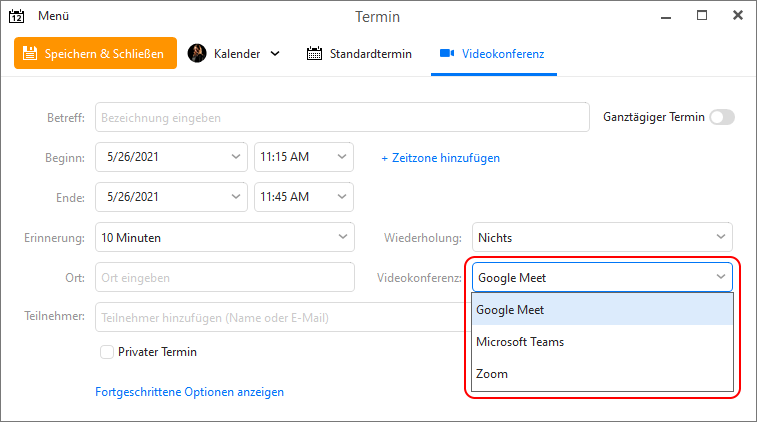This screenshot has height=422, width=757.
Task: Click the user avatar next to Kalender
Action: (197, 53)
